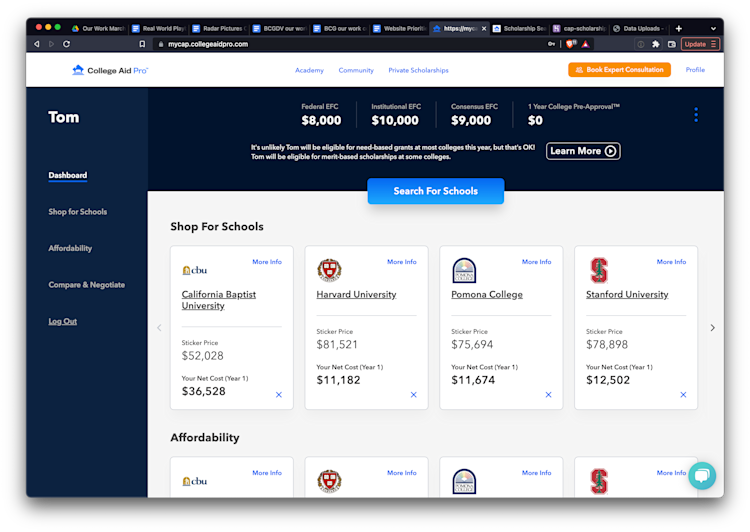The width and height of the screenshot is (750, 532).
Task: Click the browser Update button
Action: (x=700, y=44)
